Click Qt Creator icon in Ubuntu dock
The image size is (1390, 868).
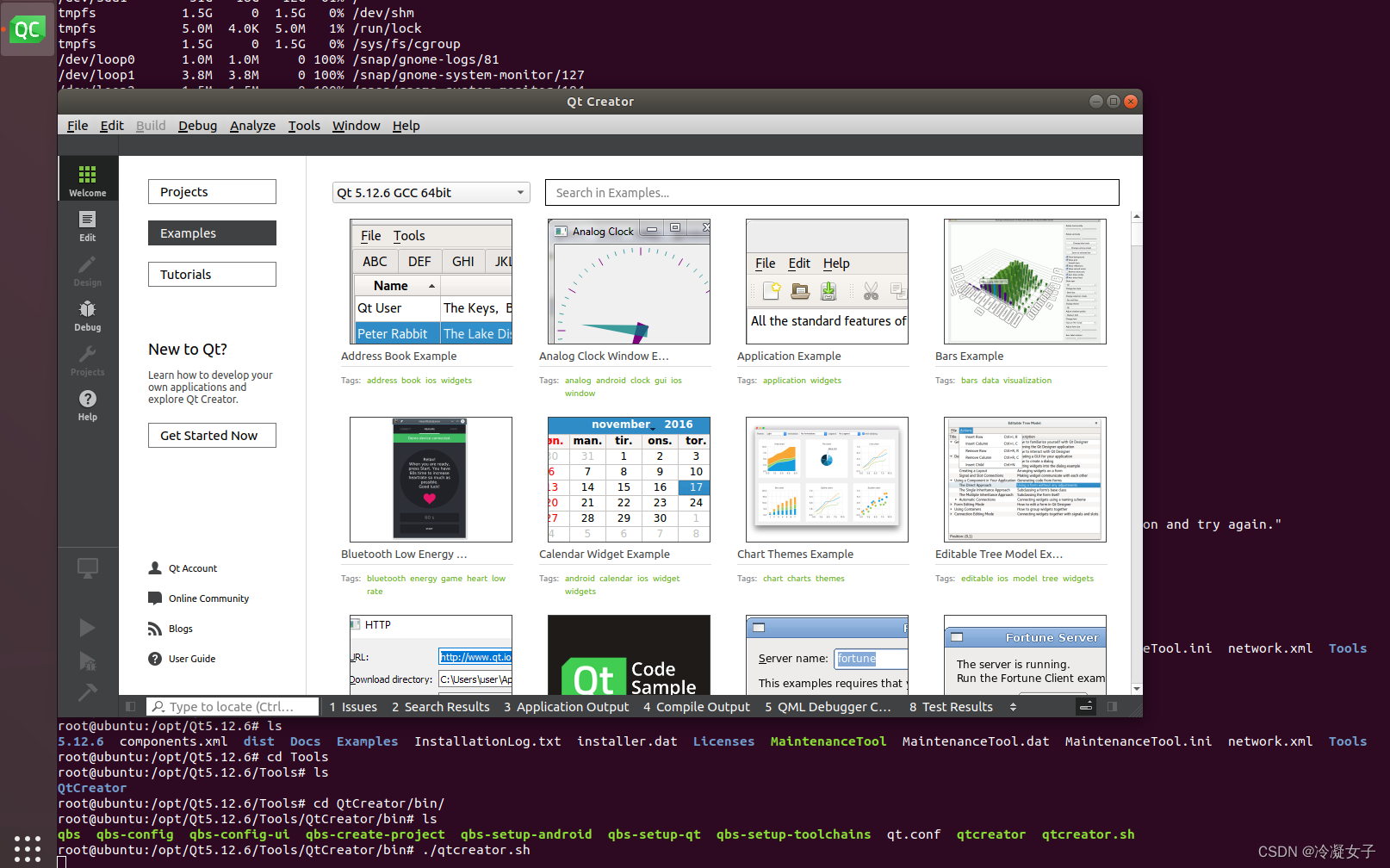(x=28, y=30)
